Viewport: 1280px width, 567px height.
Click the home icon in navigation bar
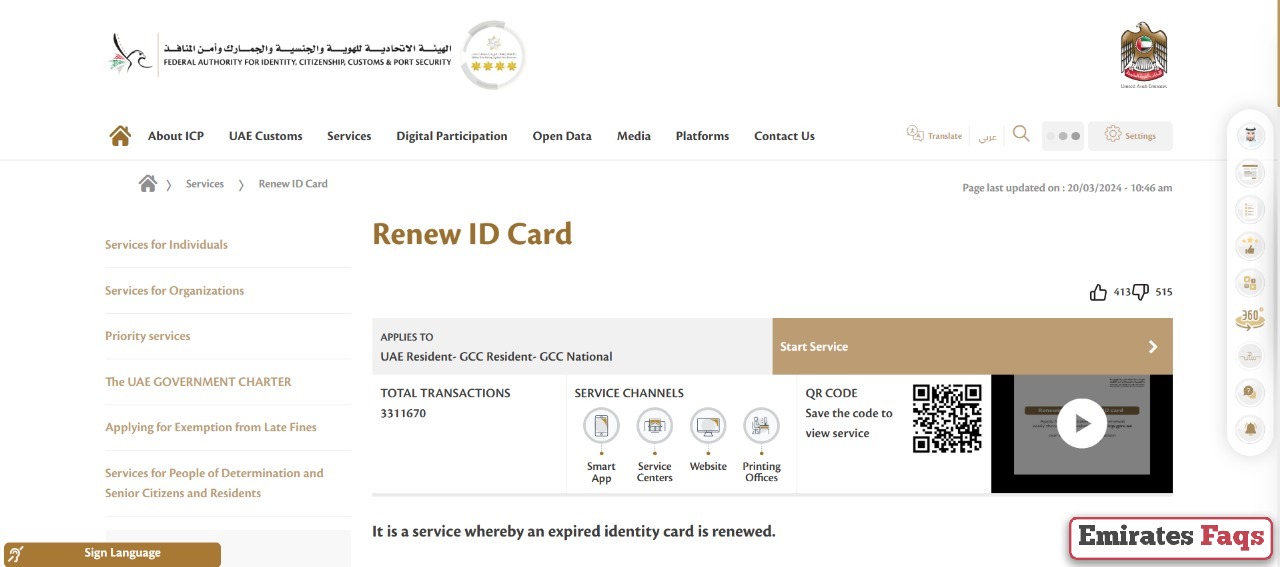(120, 136)
